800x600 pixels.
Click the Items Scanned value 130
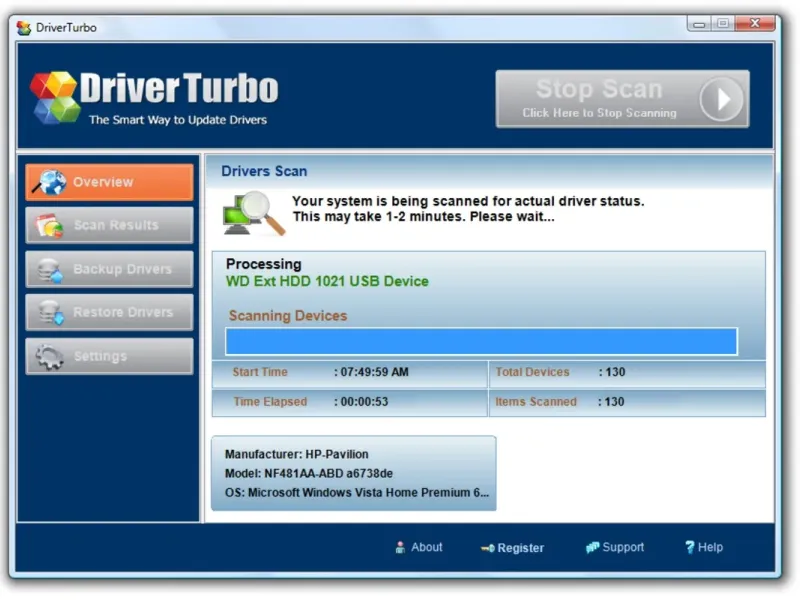pos(614,402)
